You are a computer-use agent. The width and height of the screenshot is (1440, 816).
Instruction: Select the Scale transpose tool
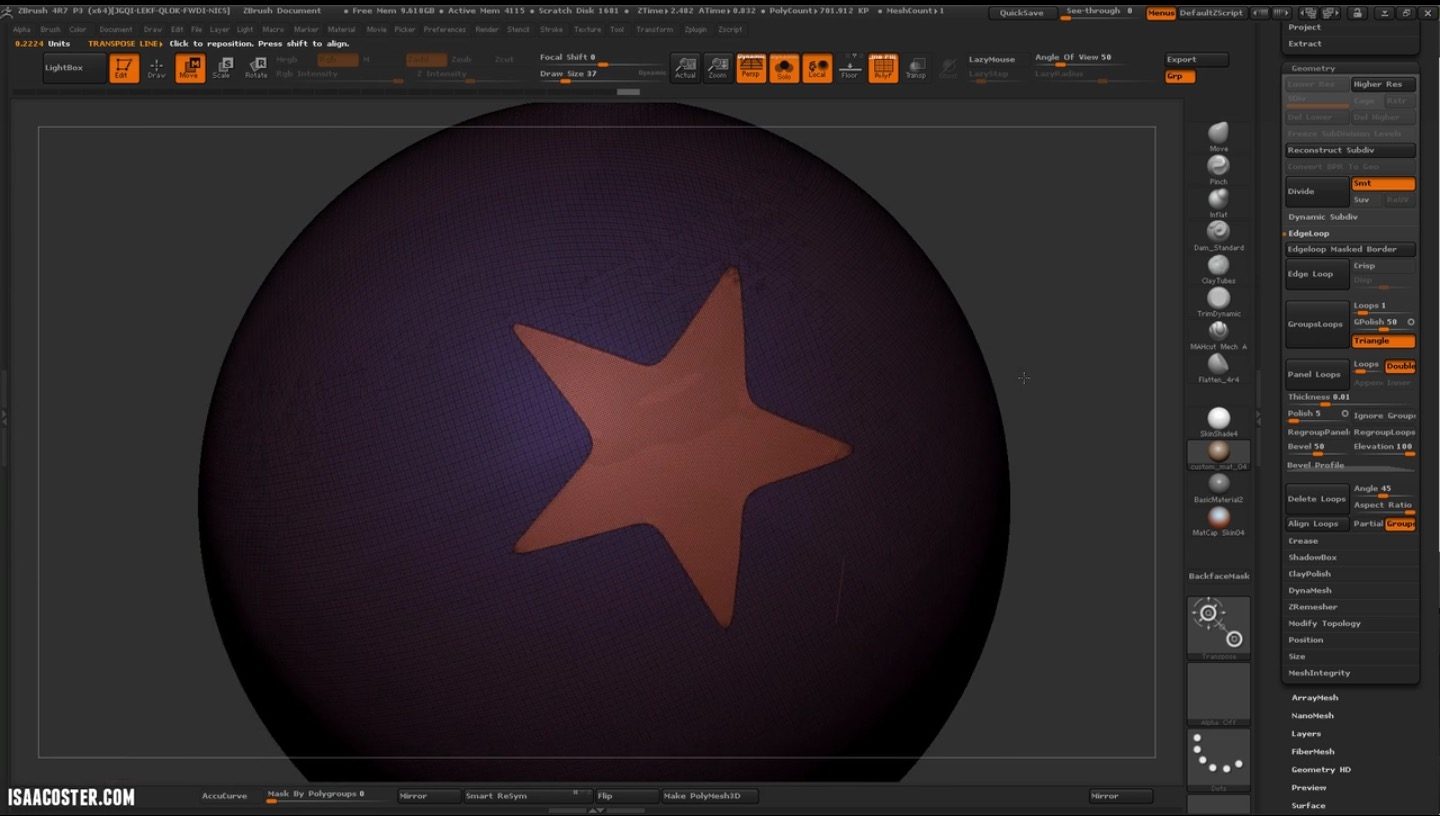[223, 69]
